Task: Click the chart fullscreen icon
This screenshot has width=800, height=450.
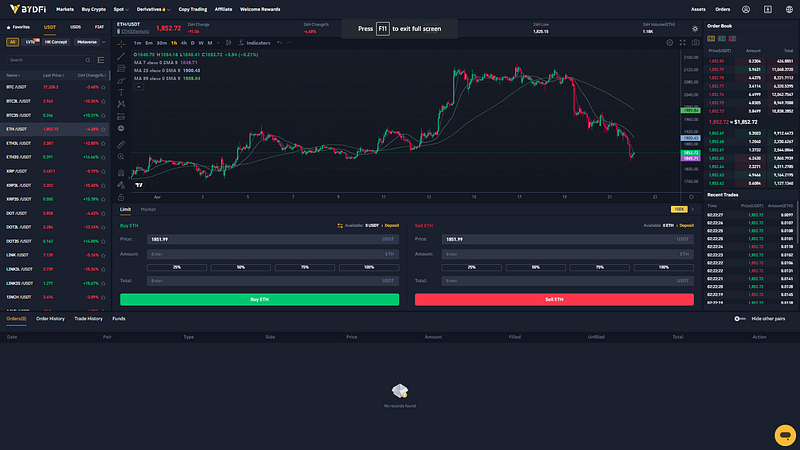Action: tap(683, 43)
